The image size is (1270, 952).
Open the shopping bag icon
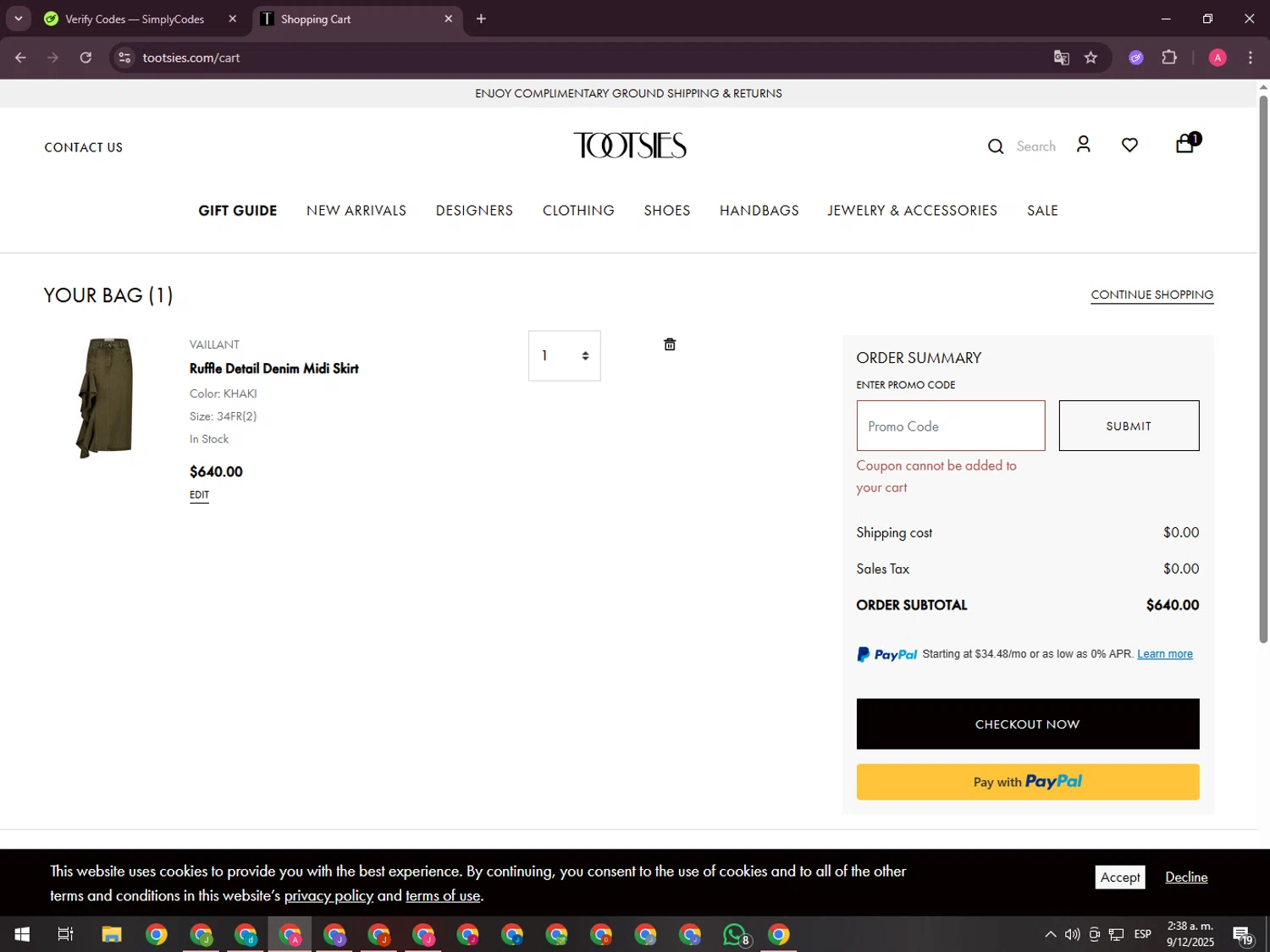tap(1185, 144)
